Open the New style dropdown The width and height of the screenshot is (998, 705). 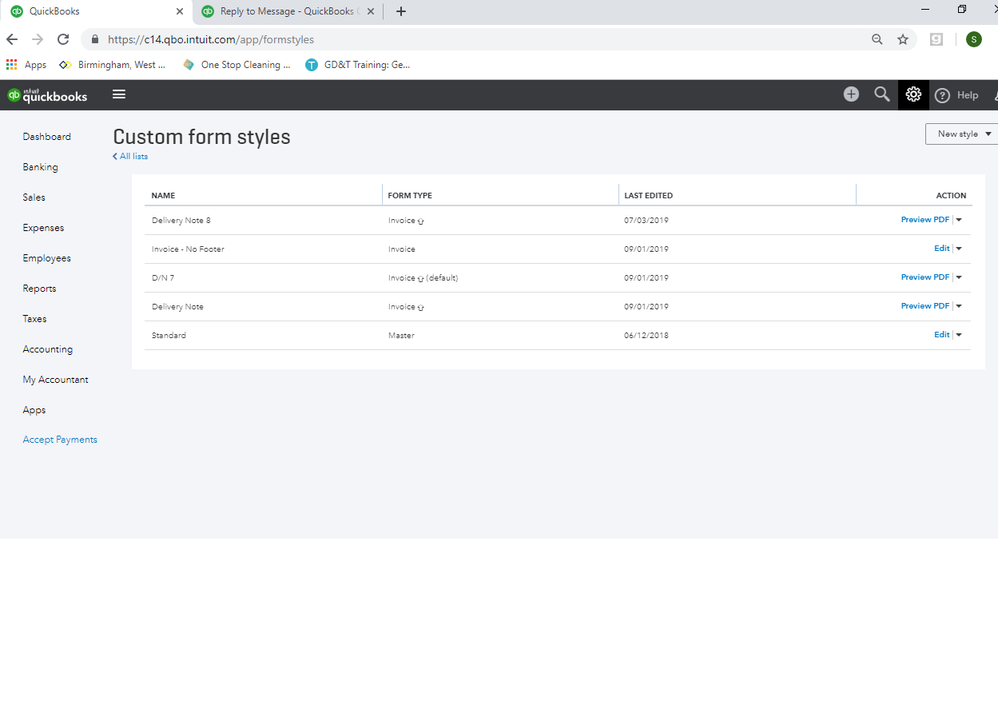point(961,134)
